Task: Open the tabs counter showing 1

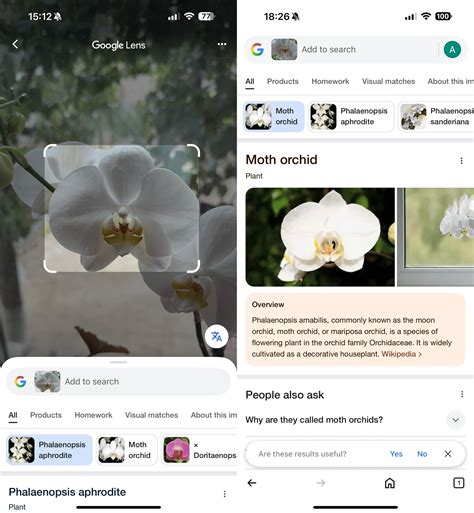Action: 459,483
